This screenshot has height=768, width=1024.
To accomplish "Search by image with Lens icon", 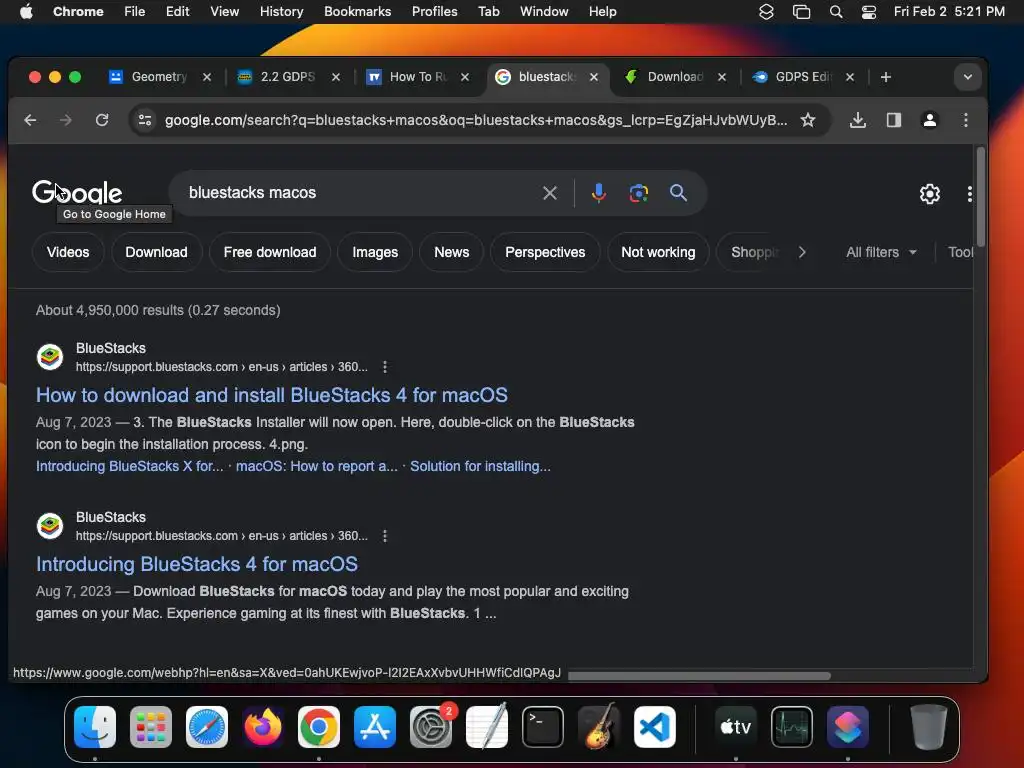I will [x=639, y=193].
